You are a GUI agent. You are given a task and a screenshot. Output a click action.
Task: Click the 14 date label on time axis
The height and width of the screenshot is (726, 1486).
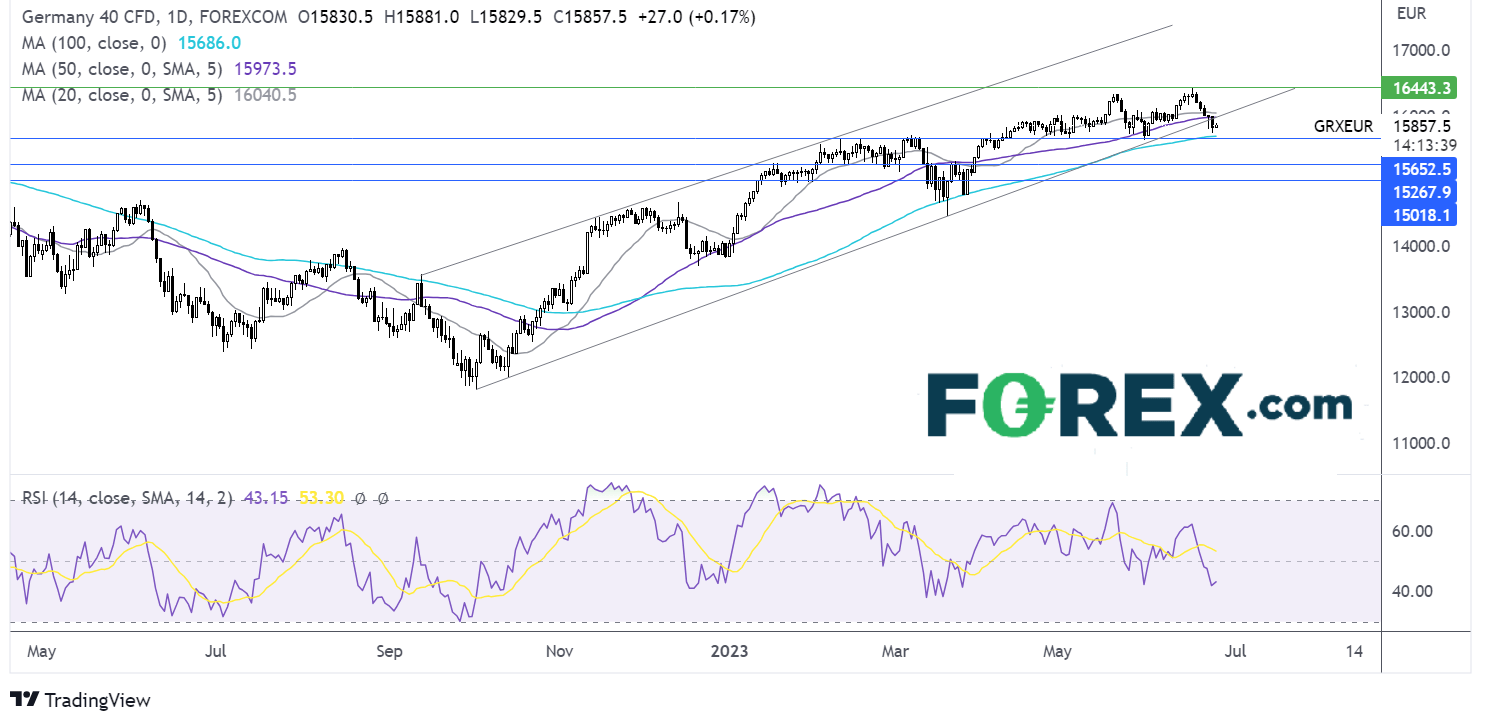tap(1354, 652)
